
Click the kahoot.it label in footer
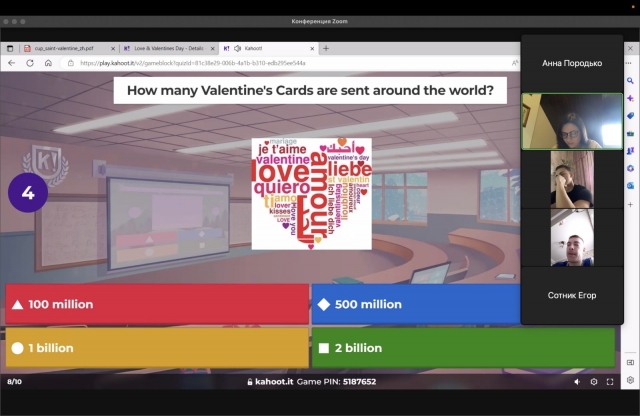(274, 382)
